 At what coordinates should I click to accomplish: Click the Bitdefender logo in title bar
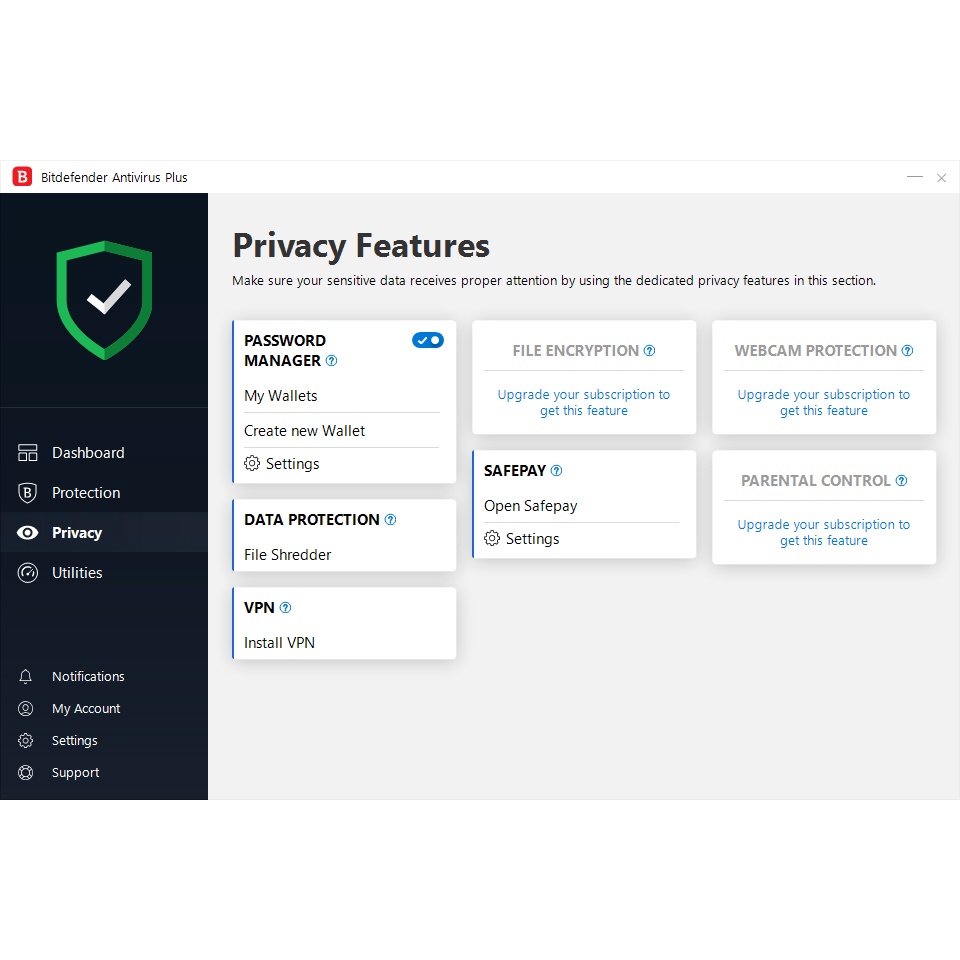point(22,177)
